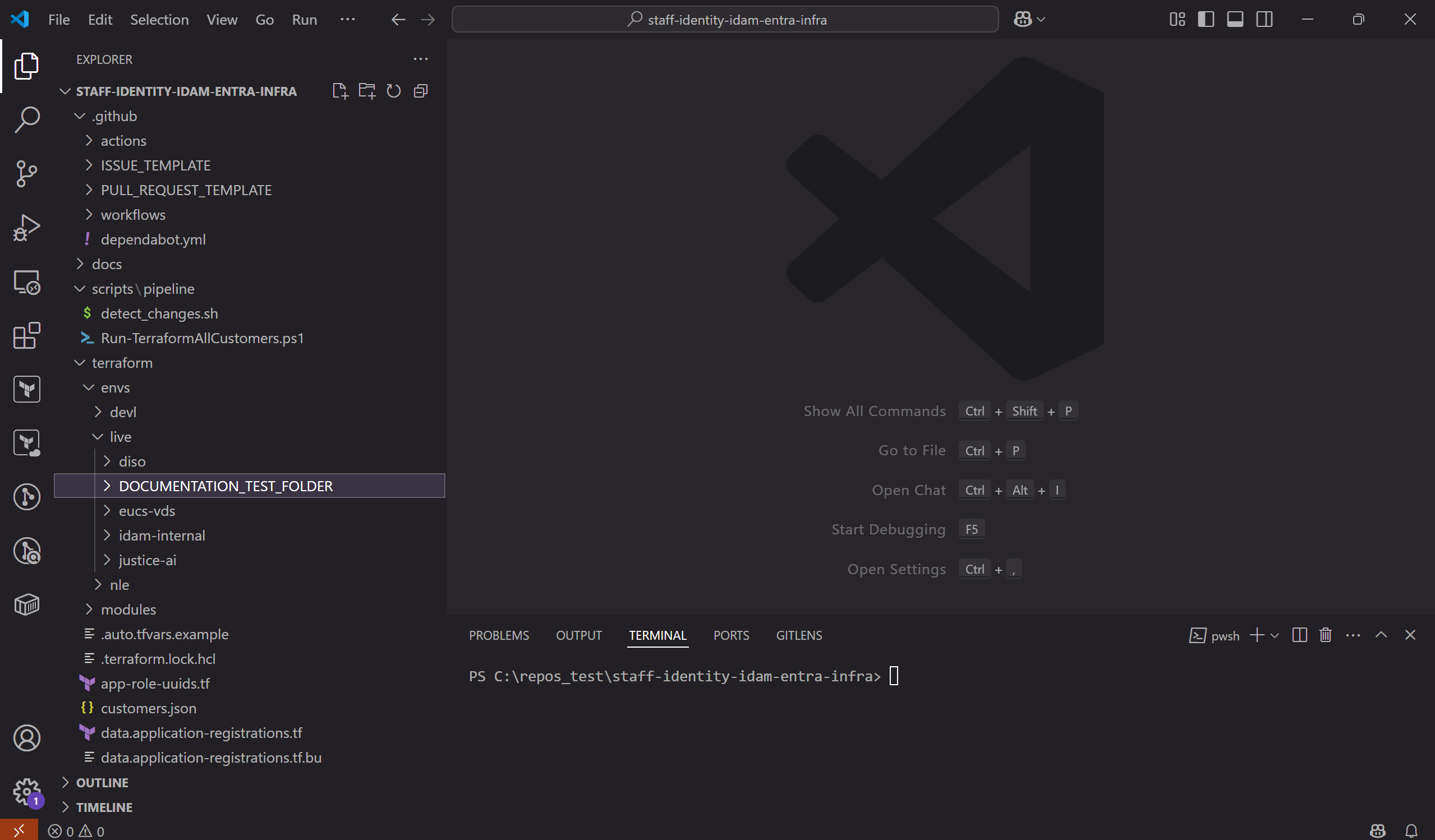The width and height of the screenshot is (1435, 840).
Task: Collapse all folders in Explorer
Action: 420,91
